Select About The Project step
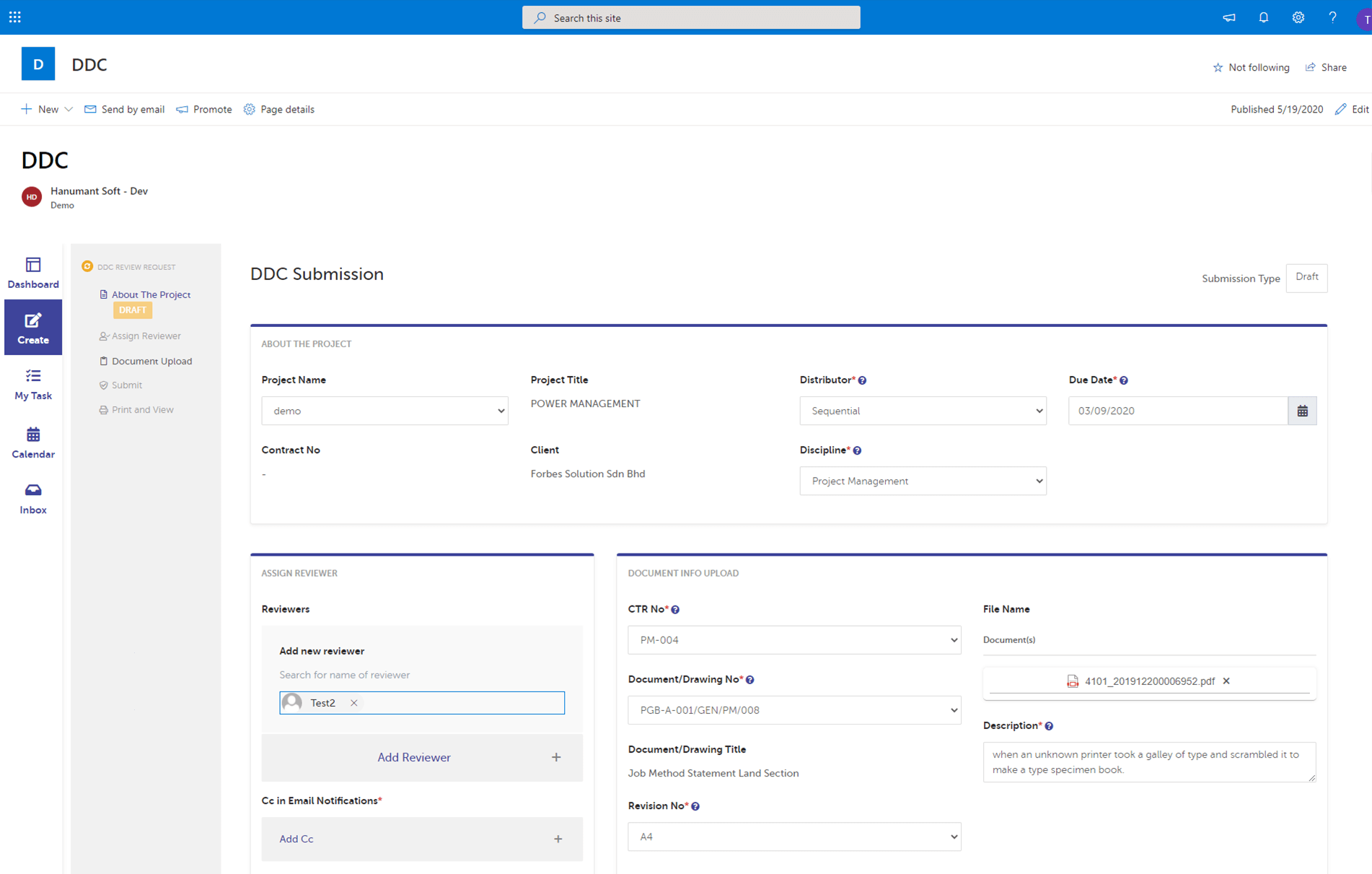Image resolution: width=1372 pixels, height=874 pixels. 151,294
